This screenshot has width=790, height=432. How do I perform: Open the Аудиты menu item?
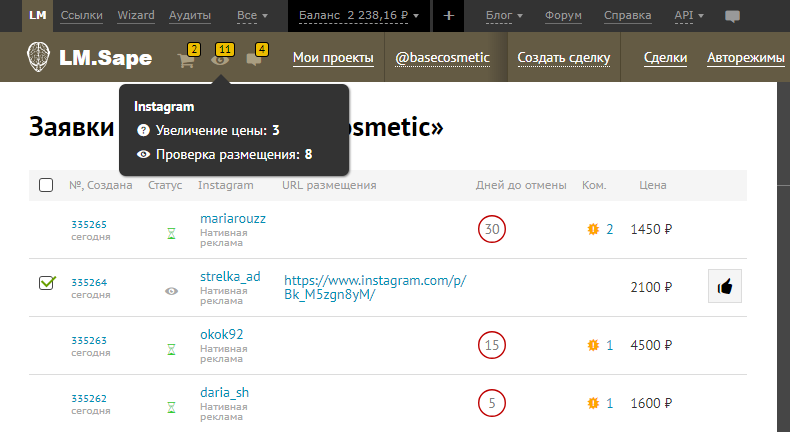point(189,16)
